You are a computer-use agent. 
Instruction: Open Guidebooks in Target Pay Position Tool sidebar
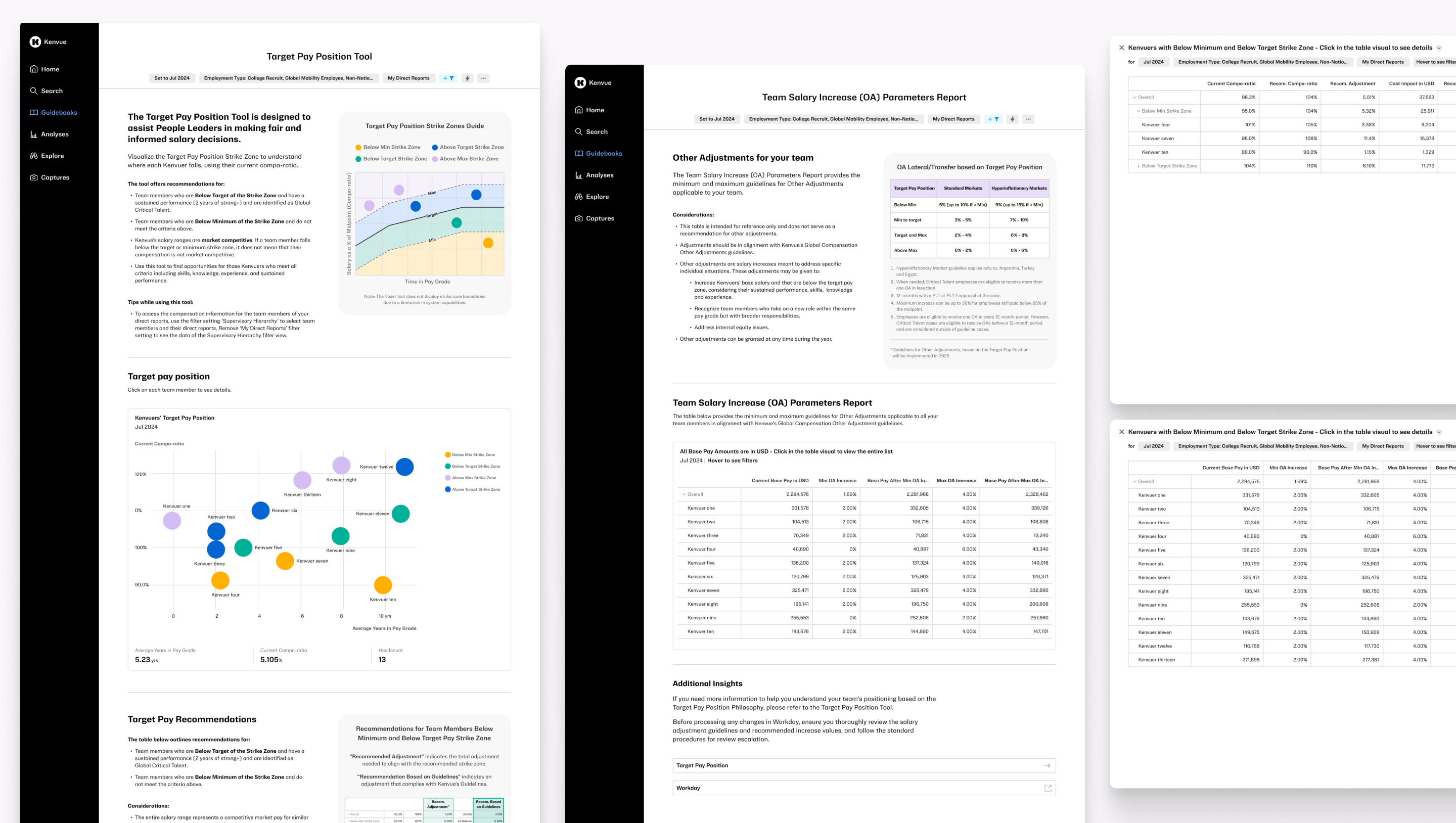pyautogui.click(x=53, y=113)
